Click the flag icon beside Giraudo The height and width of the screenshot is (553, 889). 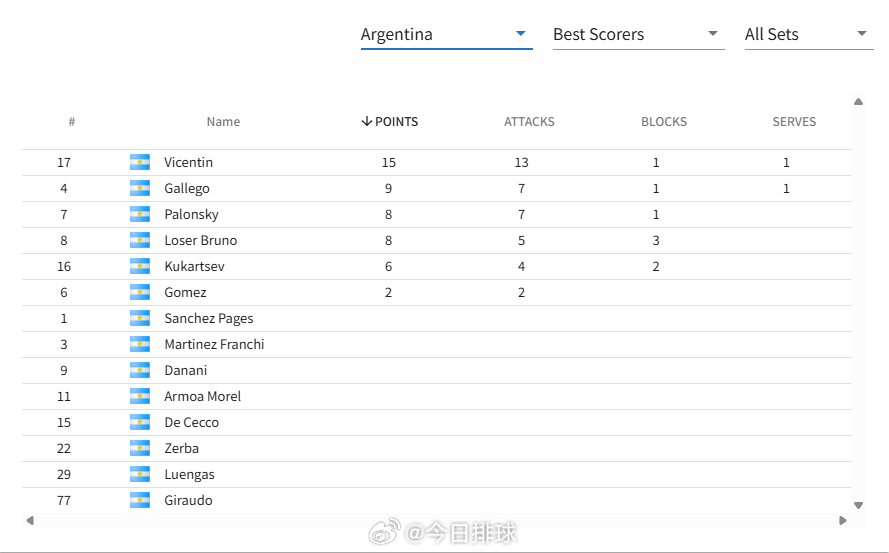pyautogui.click(x=139, y=500)
